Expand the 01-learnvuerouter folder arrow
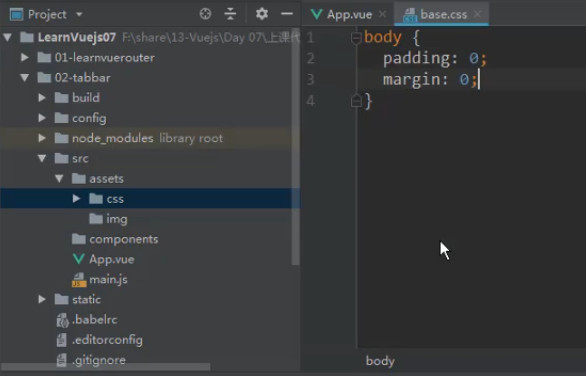Viewport: 586px width, 376px height. 25,57
